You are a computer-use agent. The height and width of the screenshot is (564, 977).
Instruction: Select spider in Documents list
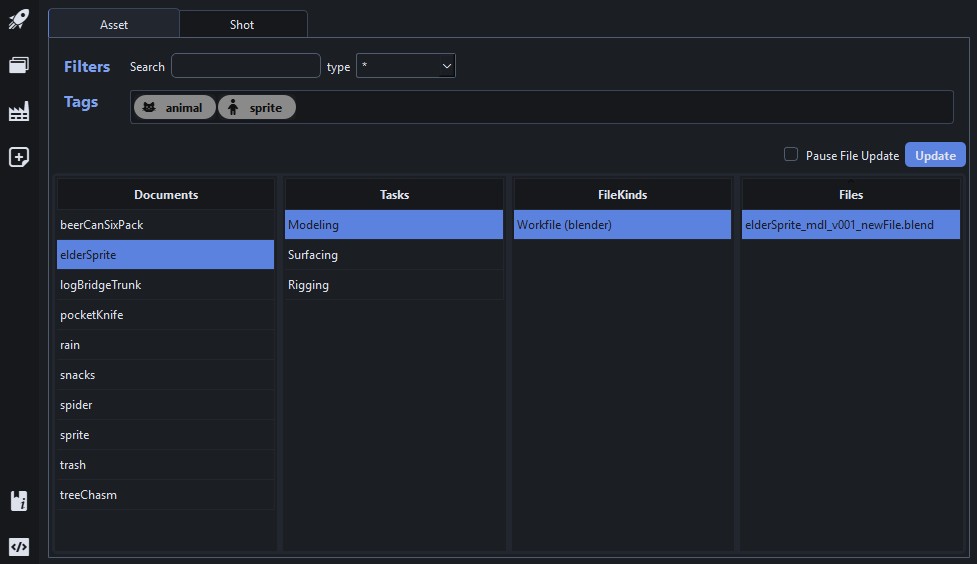[x=166, y=404]
